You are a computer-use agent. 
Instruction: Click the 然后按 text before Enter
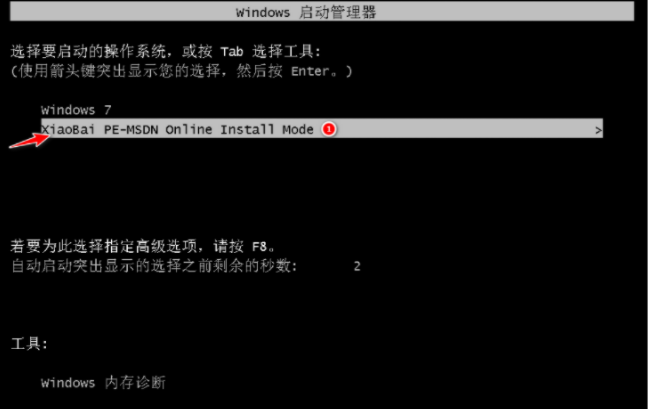coord(260,71)
